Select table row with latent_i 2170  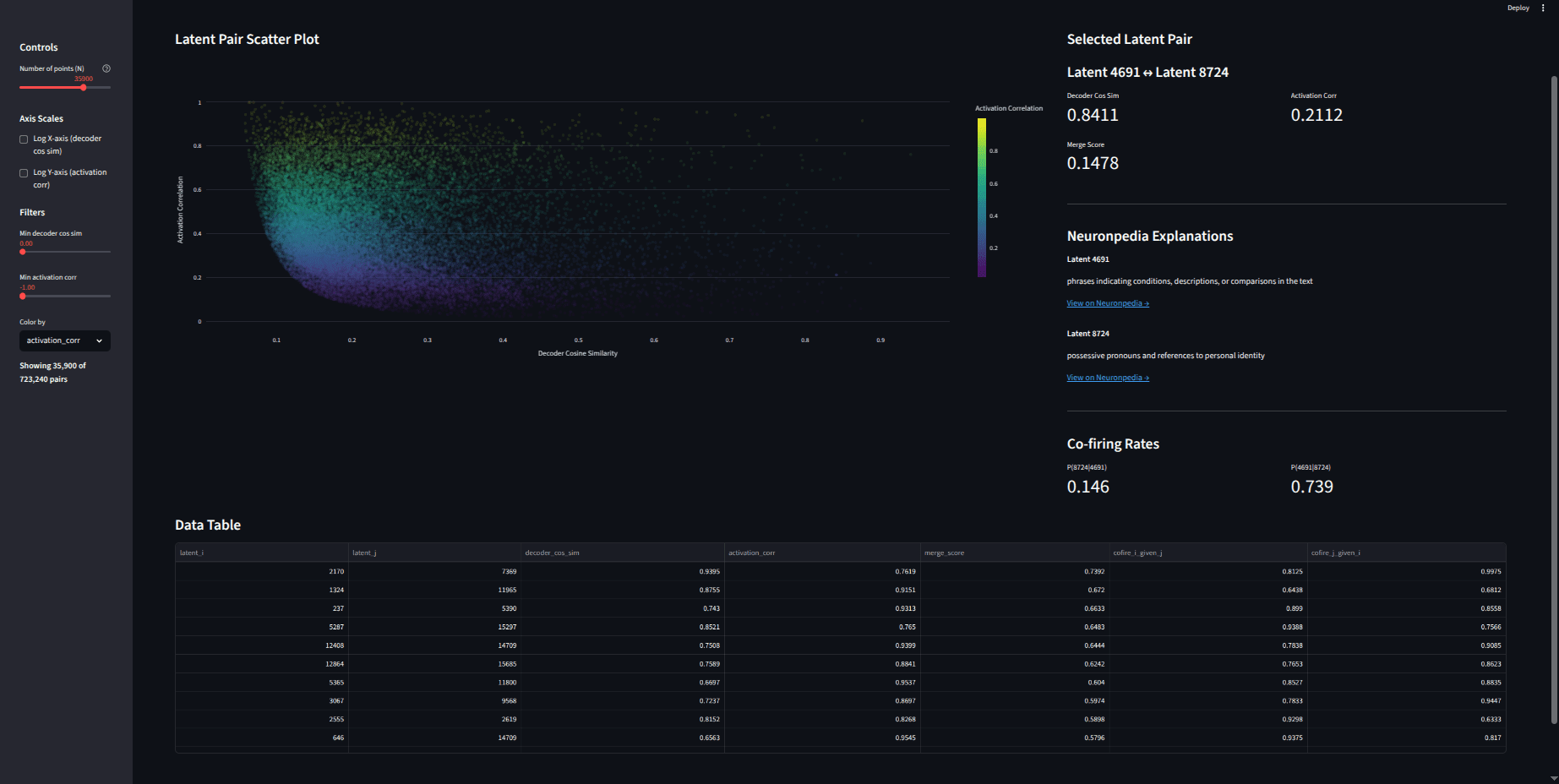click(x=840, y=571)
